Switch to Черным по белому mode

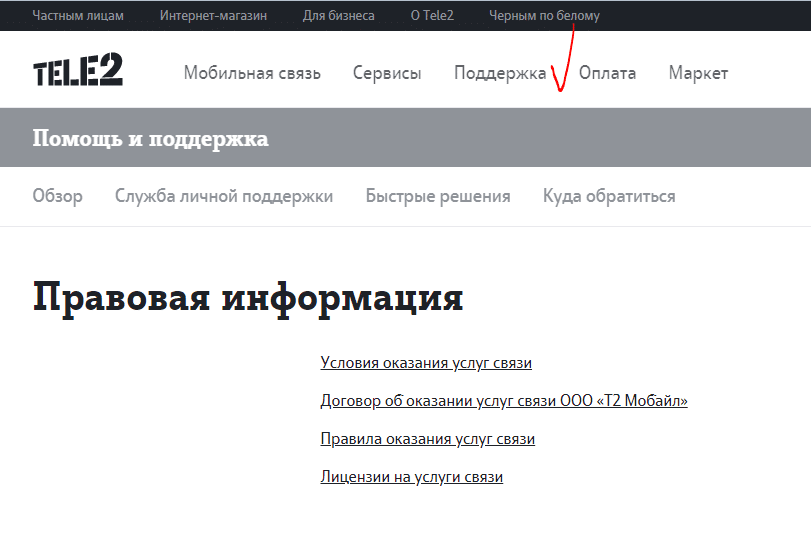pyautogui.click(x=544, y=16)
